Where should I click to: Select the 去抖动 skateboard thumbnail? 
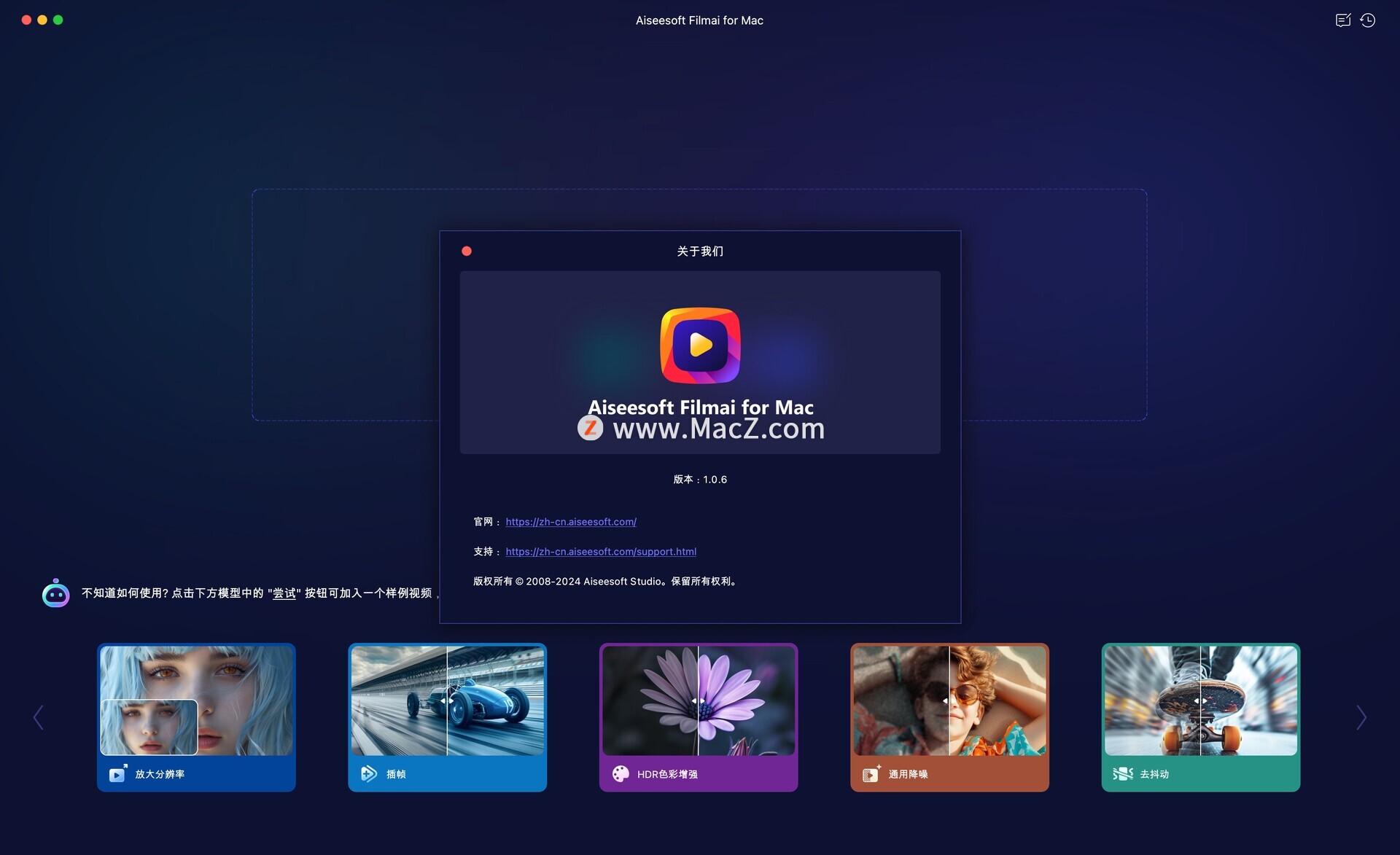1201,700
